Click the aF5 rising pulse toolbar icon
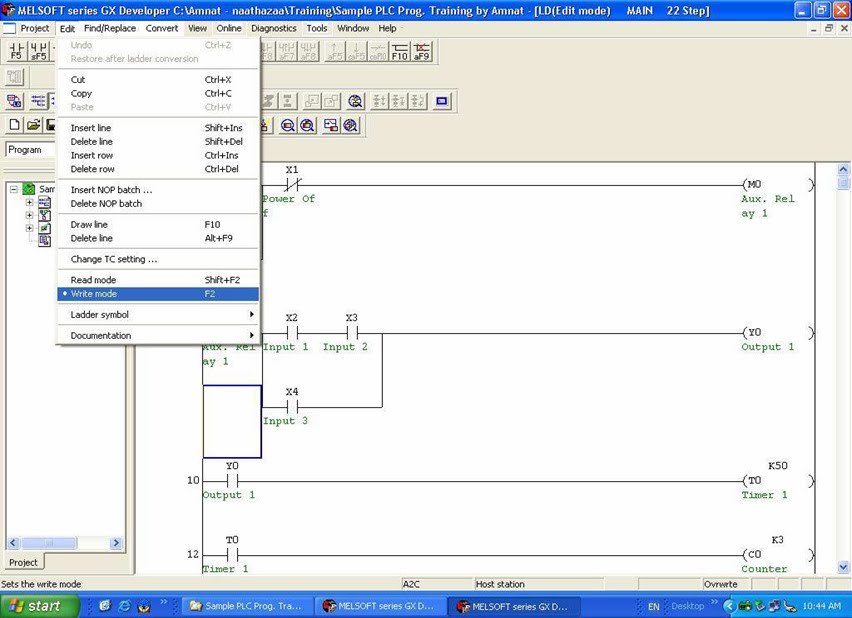852x618 pixels. pos(334,51)
